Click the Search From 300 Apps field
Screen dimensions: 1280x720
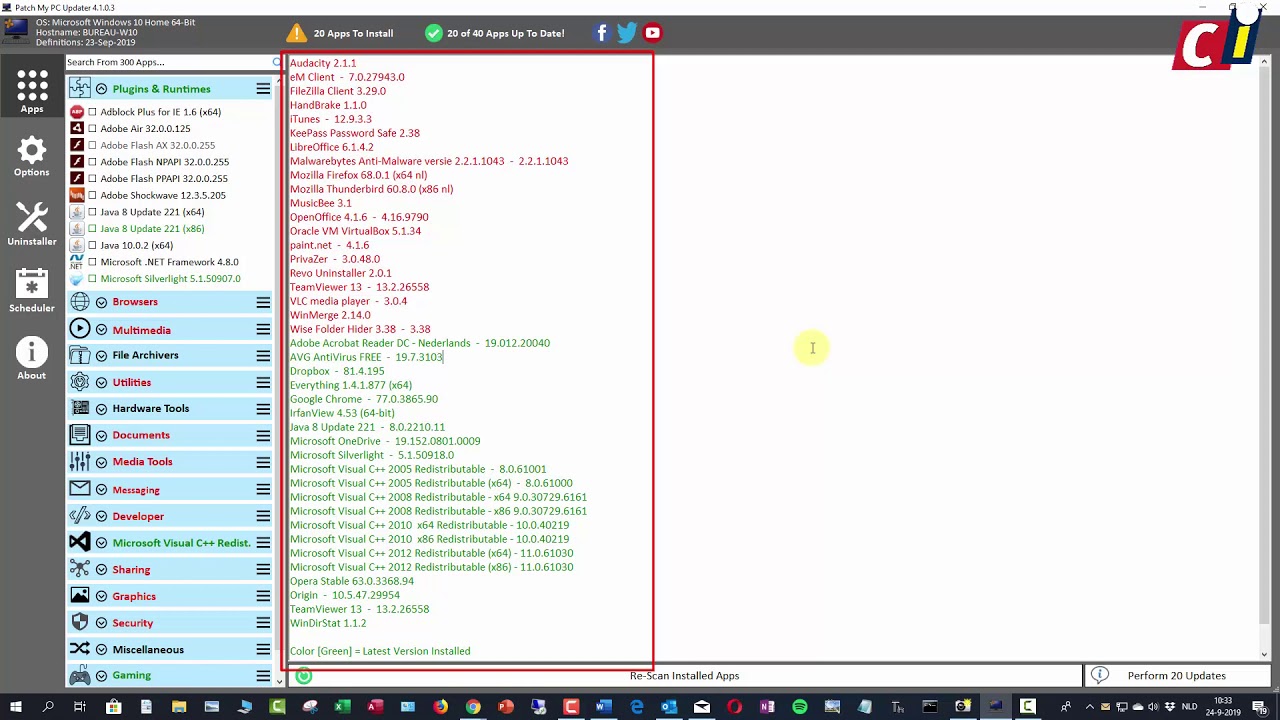168,63
